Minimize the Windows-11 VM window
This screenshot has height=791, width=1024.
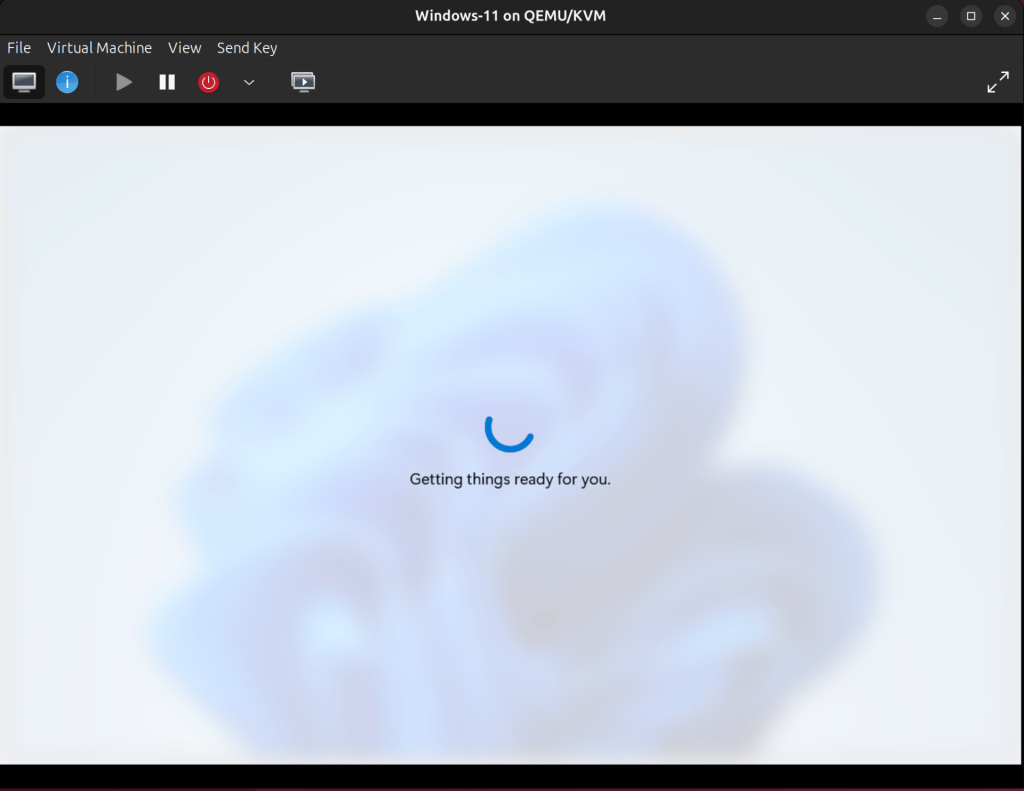pyautogui.click(x=936, y=15)
